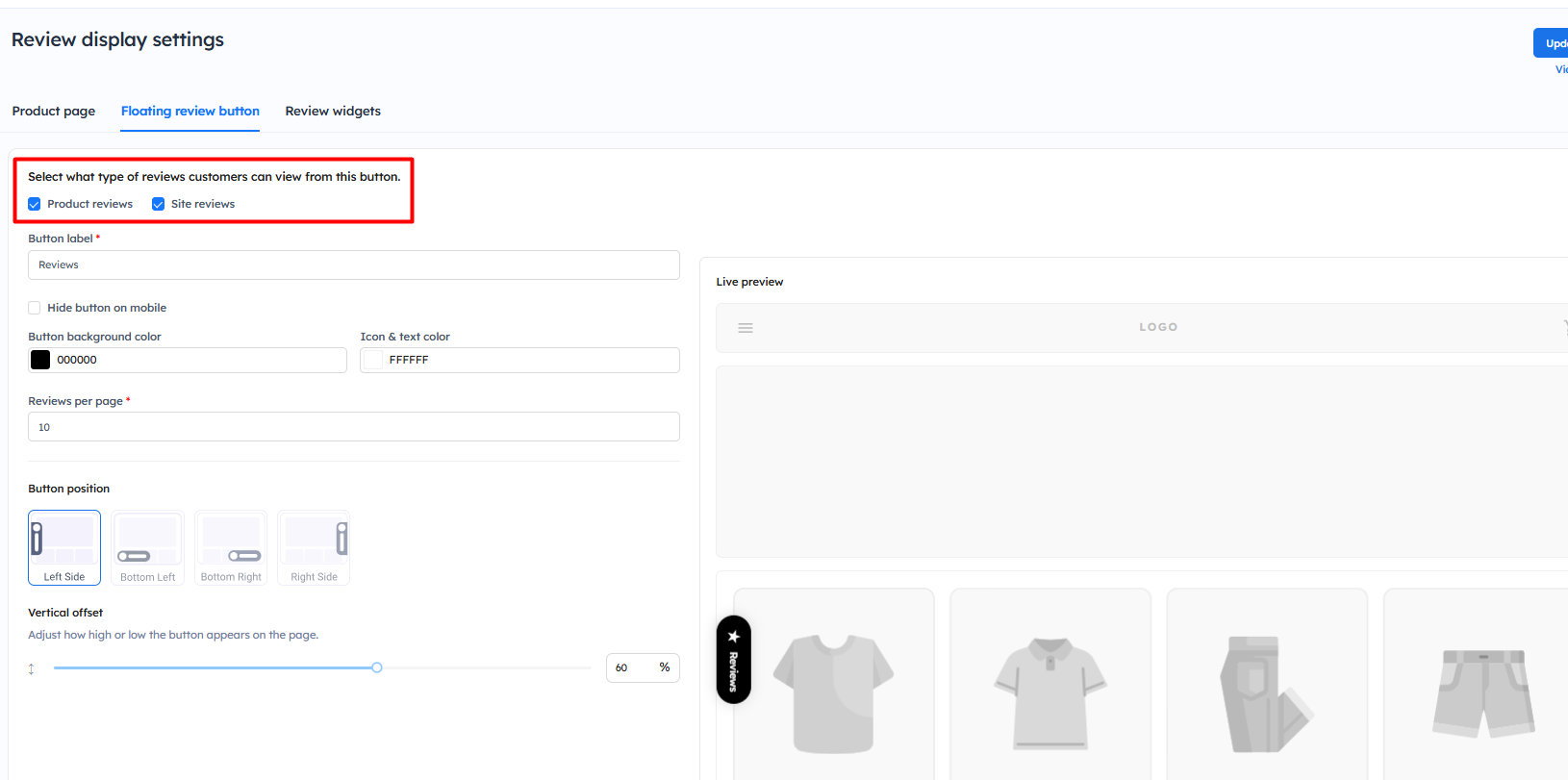Click the floating Reviews button in preview
Screen dimensions: 1568x780
(x=733, y=660)
